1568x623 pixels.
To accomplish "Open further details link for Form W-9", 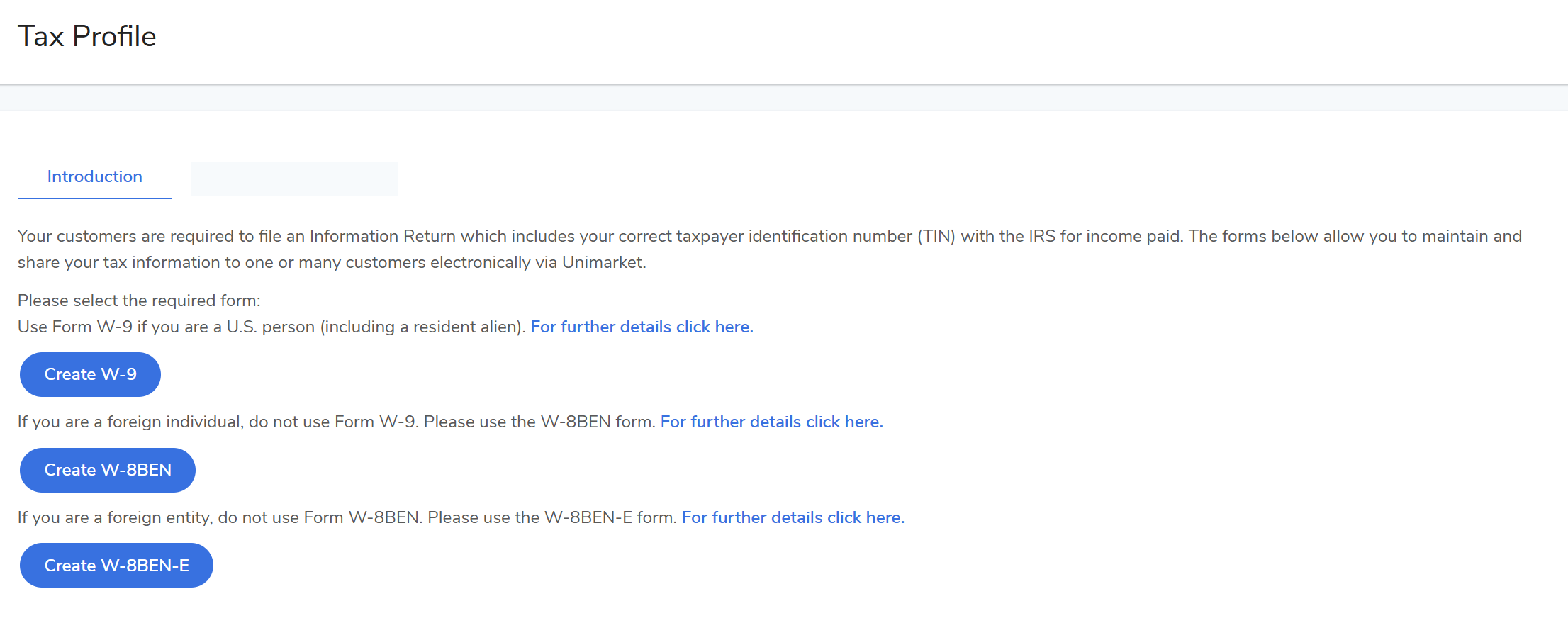I will [642, 327].
